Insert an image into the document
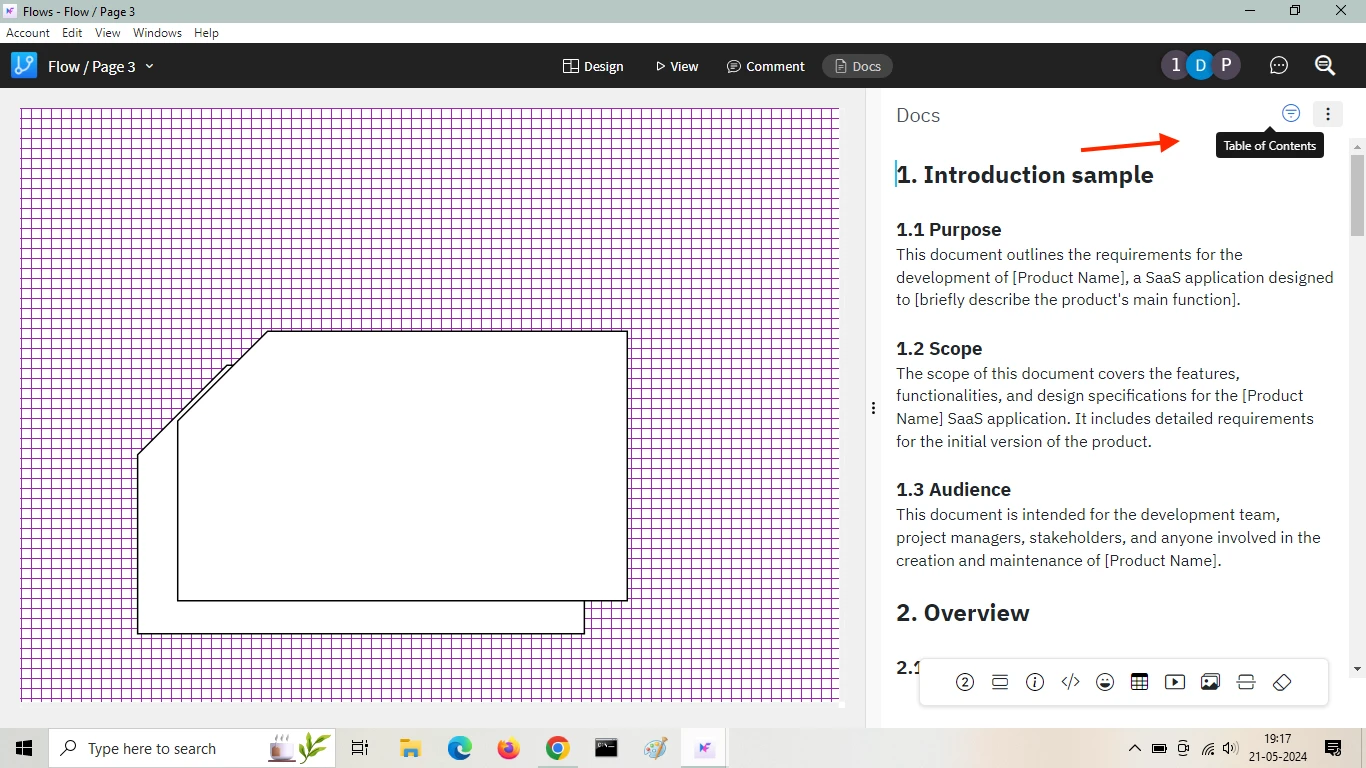 click(x=1209, y=681)
